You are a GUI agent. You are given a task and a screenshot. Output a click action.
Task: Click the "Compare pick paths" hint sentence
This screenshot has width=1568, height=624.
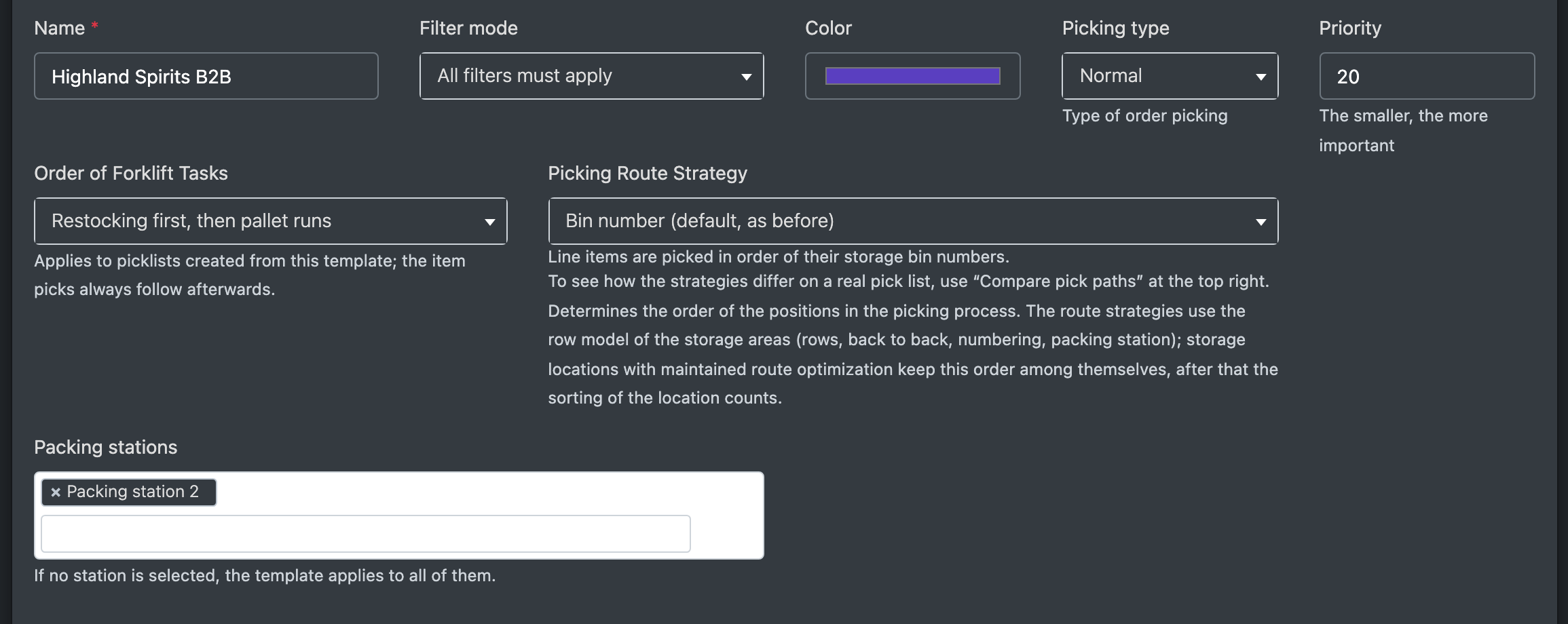tap(908, 281)
